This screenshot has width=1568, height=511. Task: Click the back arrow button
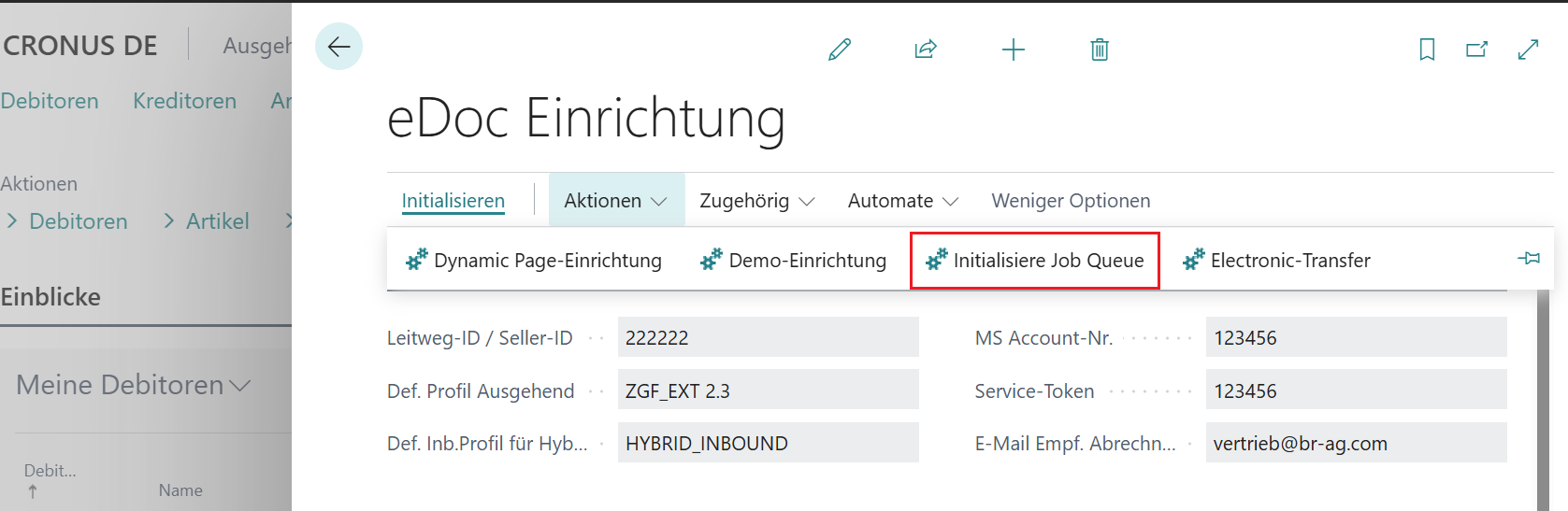coord(338,47)
